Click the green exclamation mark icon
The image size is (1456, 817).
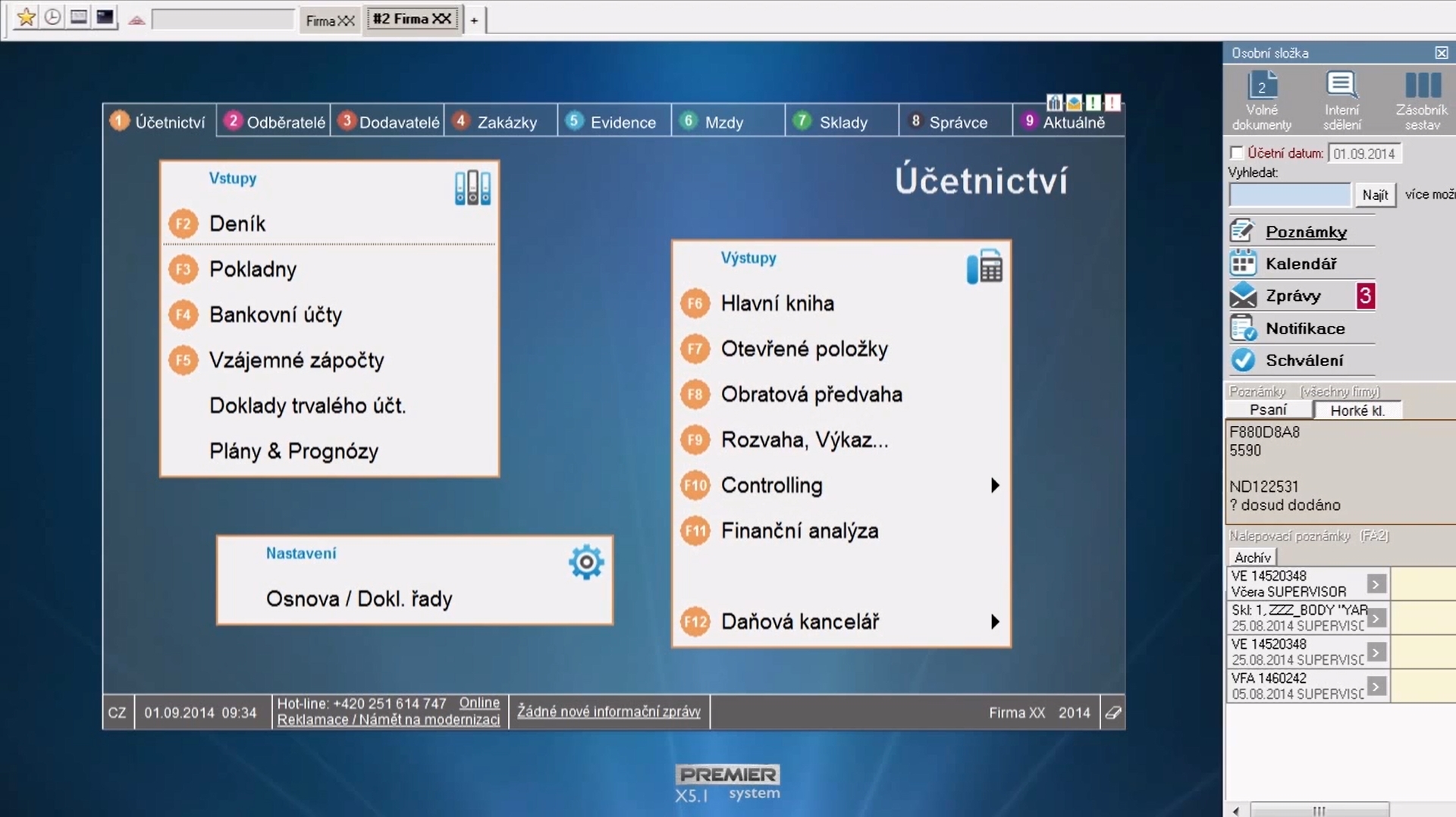[x=1093, y=102]
